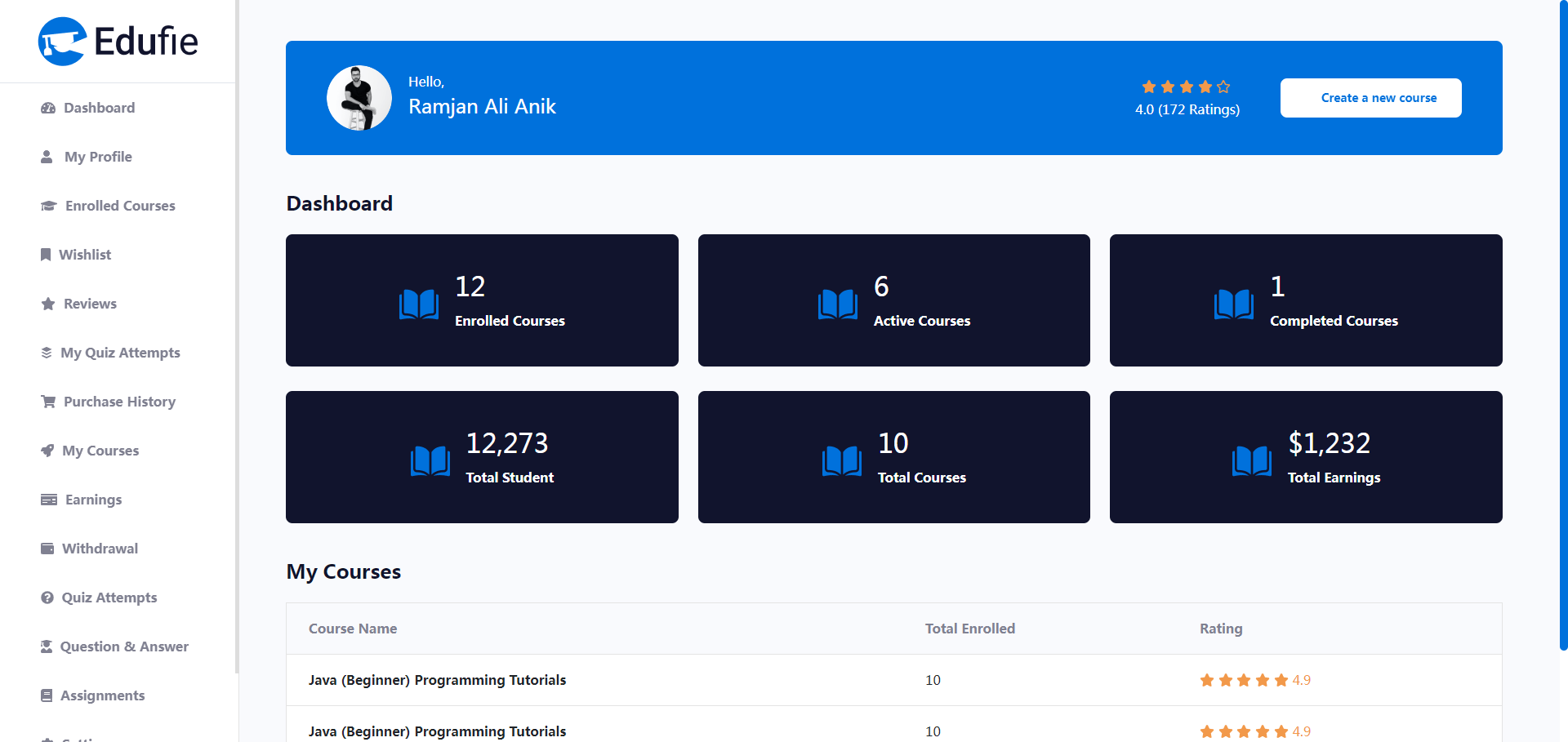The height and width of the screenshot is (742, 1568).
Task: Click the Reviews star icon in sidebar
Action: pos(48,304)
